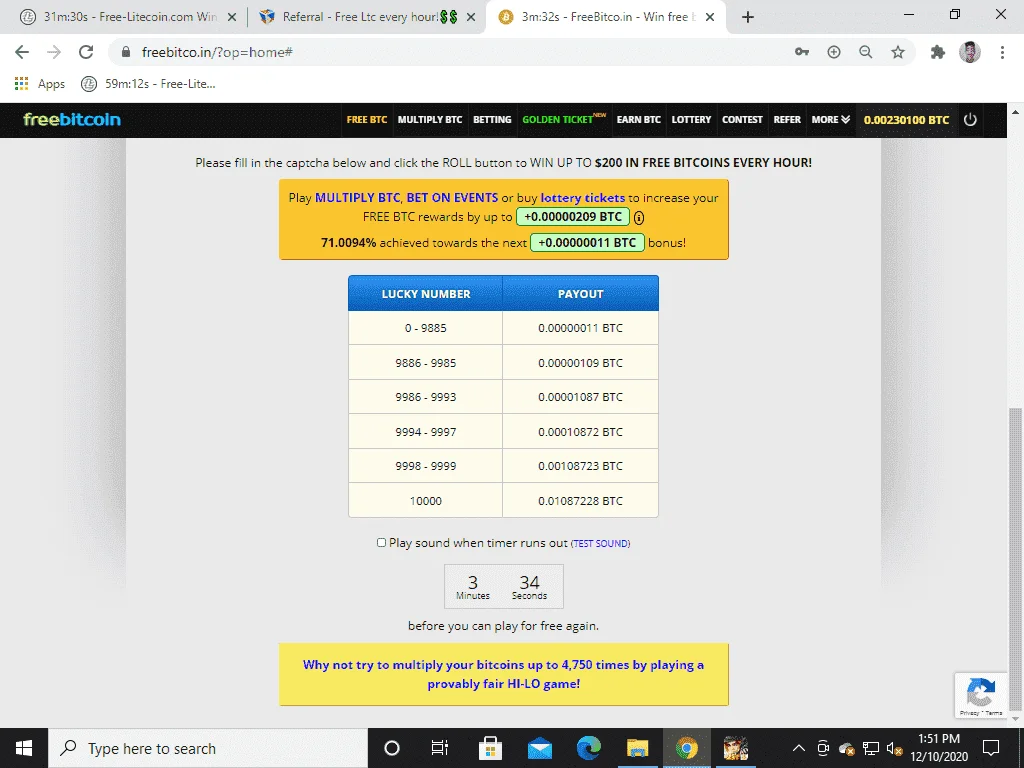Click the freebitcoin logo

pos(72,120)
